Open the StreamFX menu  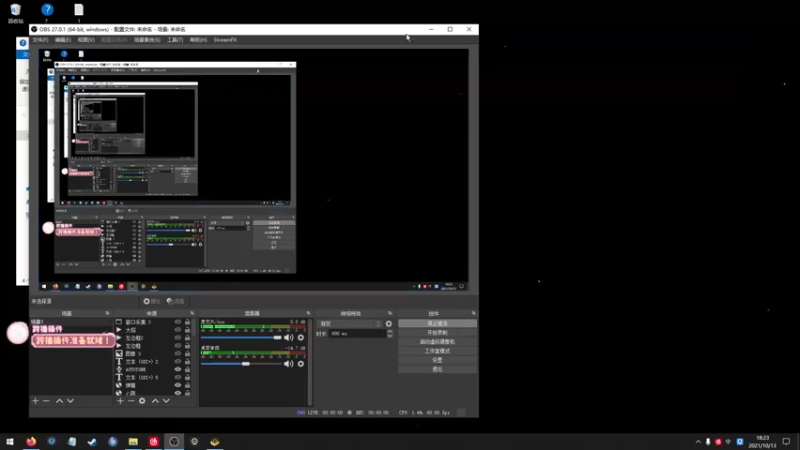pyautogui.click(x=225, y=40)
